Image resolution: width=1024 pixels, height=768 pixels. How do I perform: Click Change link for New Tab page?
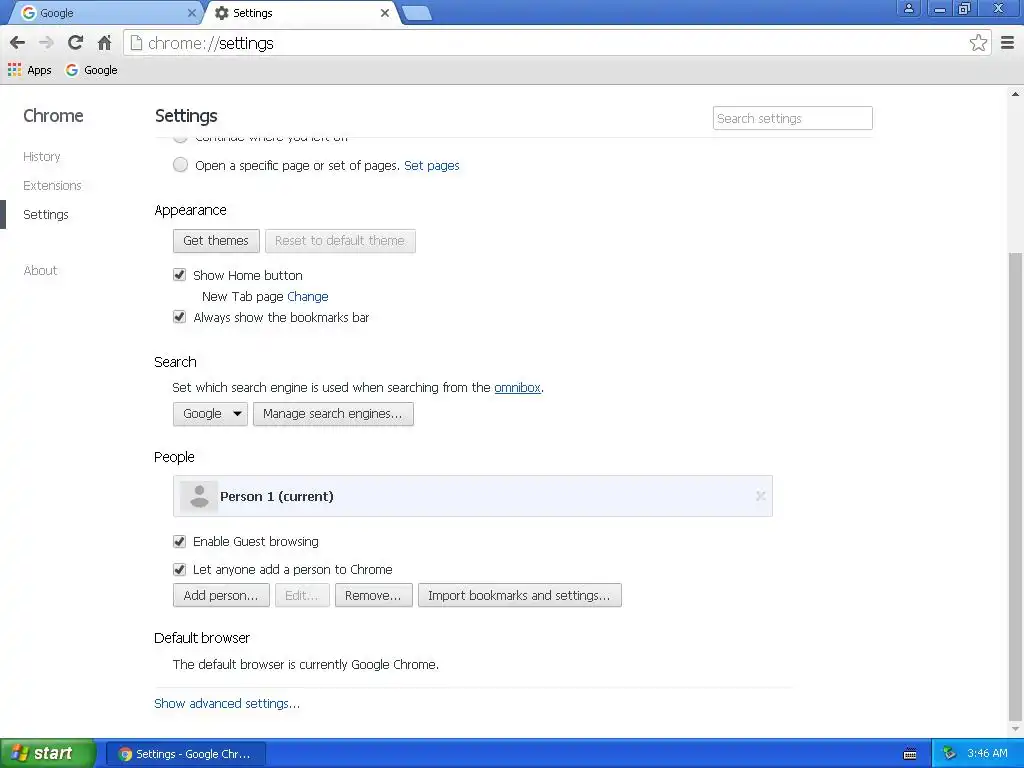pos(308,296)
